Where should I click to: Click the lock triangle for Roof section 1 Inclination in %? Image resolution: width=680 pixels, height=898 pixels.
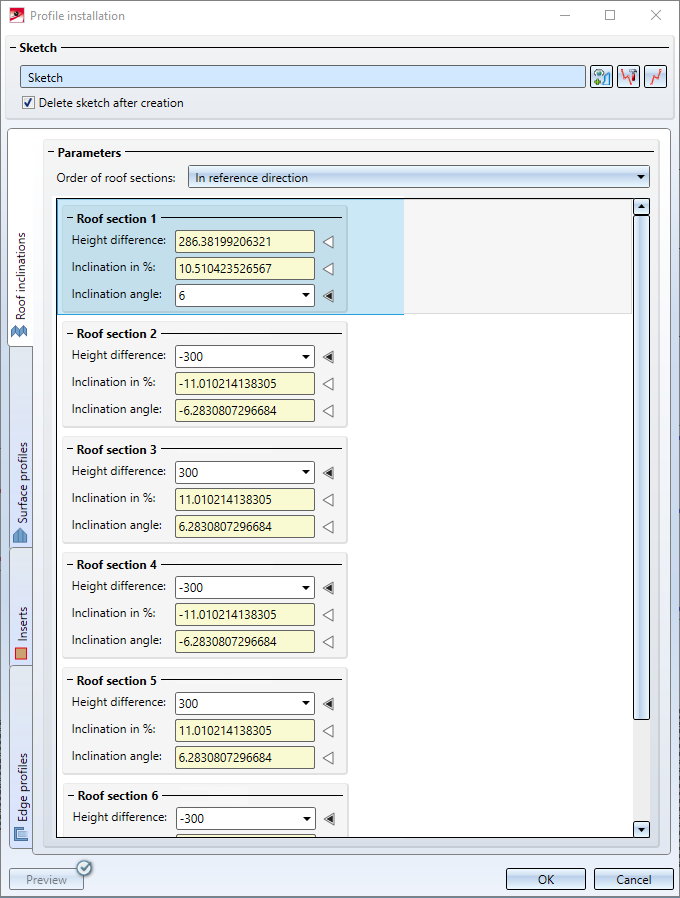pos(328,269)
